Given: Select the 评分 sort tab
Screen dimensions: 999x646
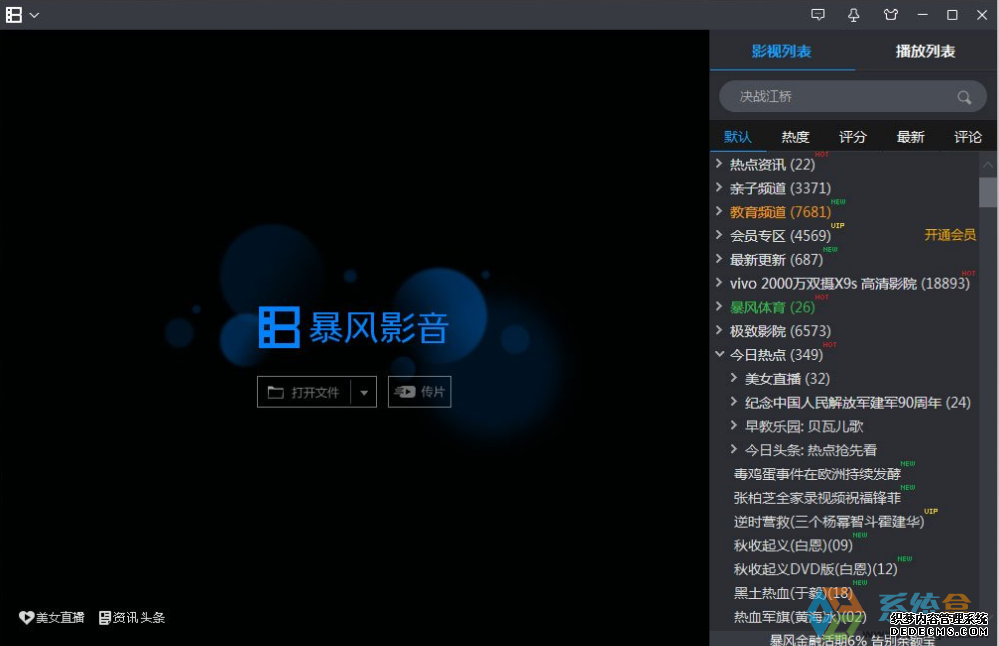Looking at the screenshot, I should point(852,137).
